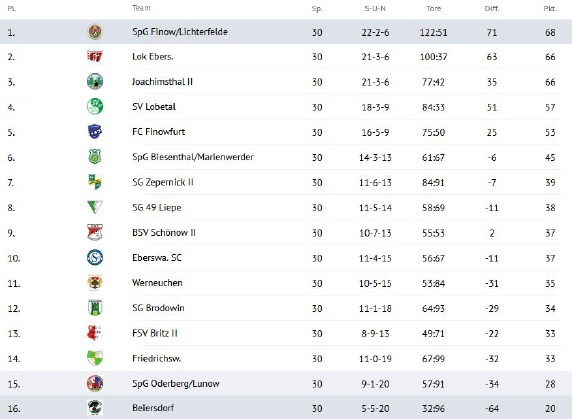Open the SpG Biesenthal/Marienwerder team link
This screenshot has width=572, height=419.
tap(193, 157)
